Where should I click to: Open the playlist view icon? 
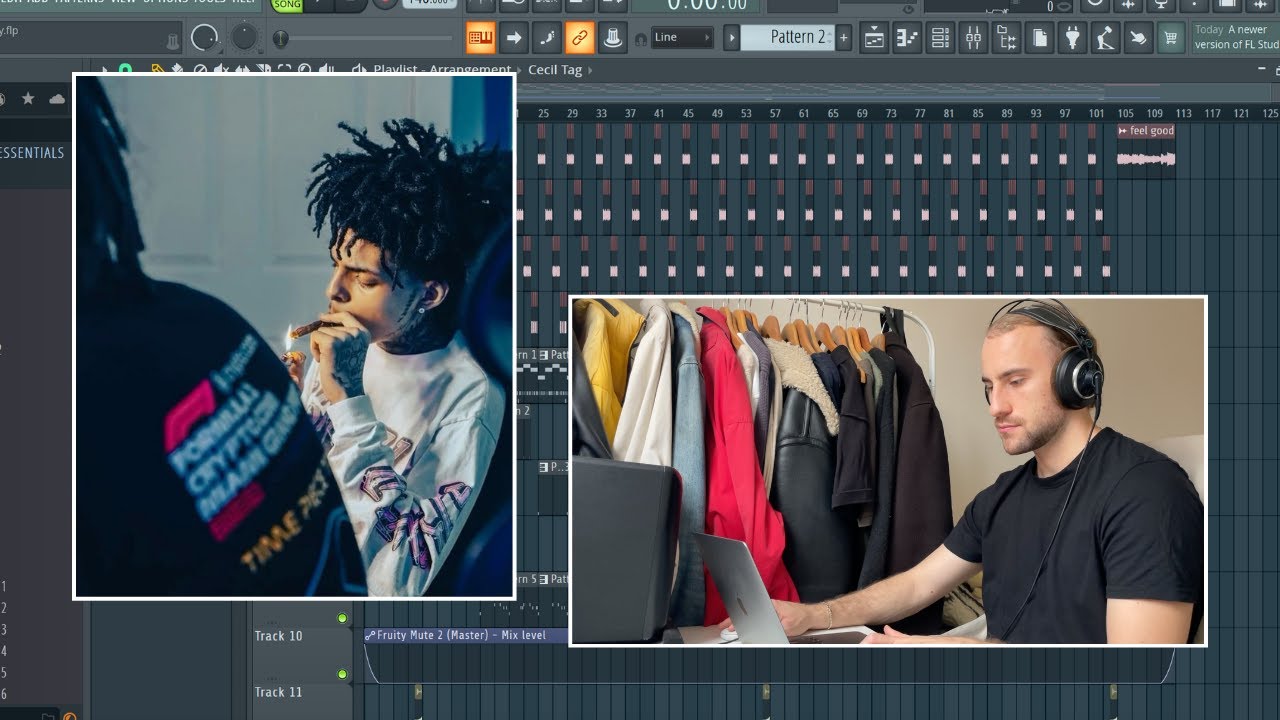click(x=874, y=38)
